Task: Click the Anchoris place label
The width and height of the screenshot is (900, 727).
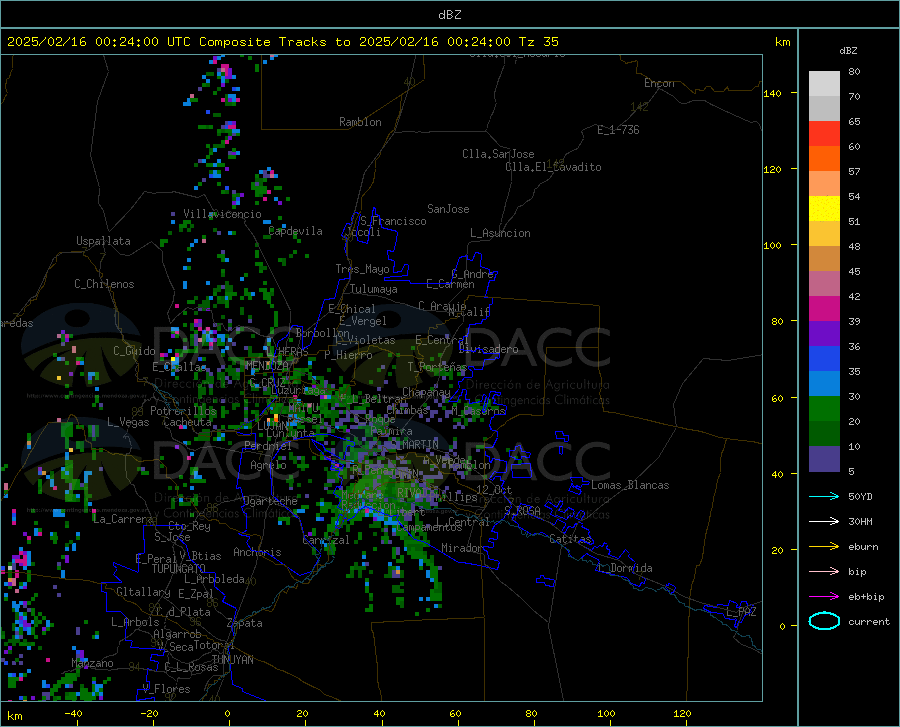Action: [257, 552]
